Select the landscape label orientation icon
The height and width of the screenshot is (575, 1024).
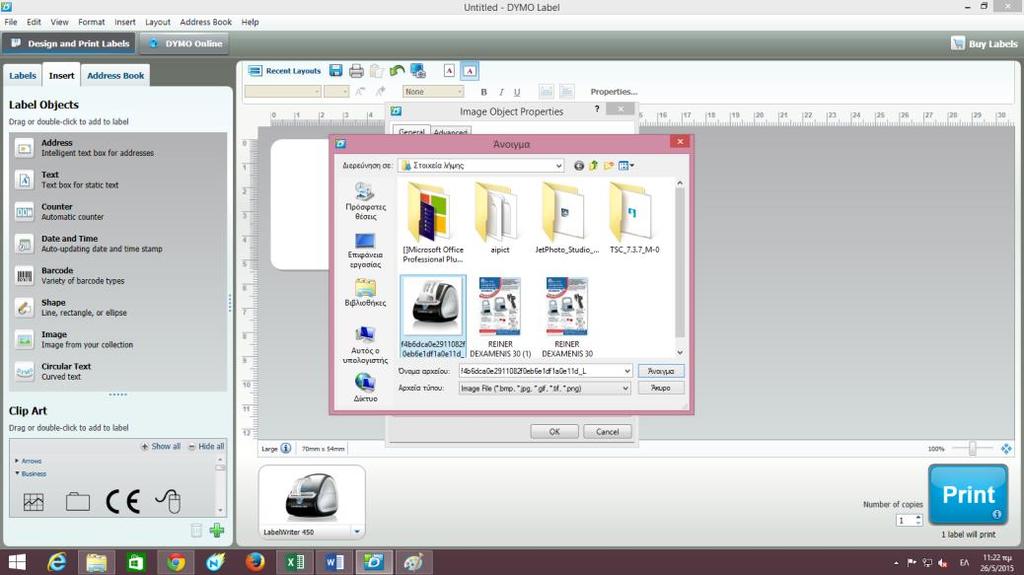[470, 71]
